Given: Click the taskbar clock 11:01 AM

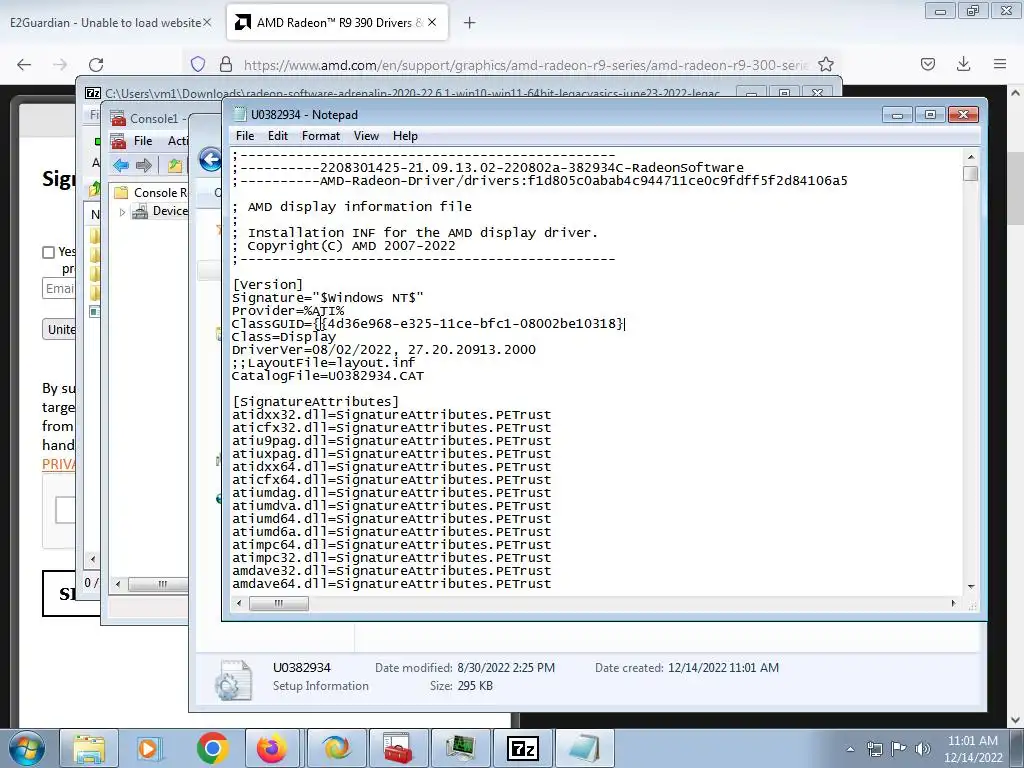Looking at the screenshot, I should click(x=972, y=741).
